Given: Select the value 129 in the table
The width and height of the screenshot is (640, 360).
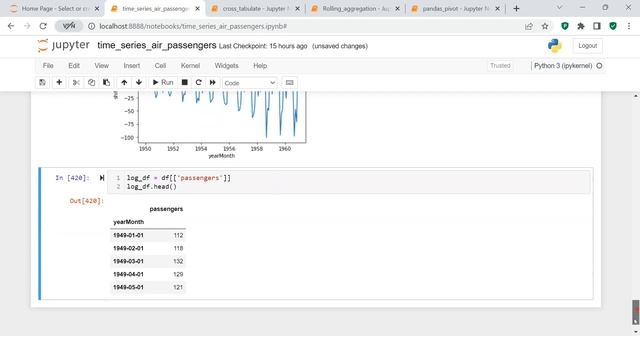Looking at the screenshot, I should [178, 274].
